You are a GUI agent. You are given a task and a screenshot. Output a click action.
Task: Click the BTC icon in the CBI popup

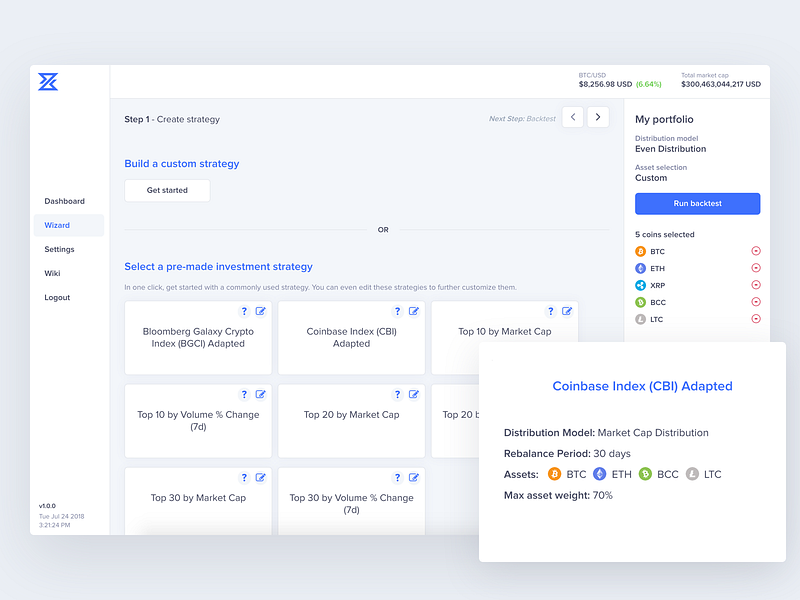[554, 474]
